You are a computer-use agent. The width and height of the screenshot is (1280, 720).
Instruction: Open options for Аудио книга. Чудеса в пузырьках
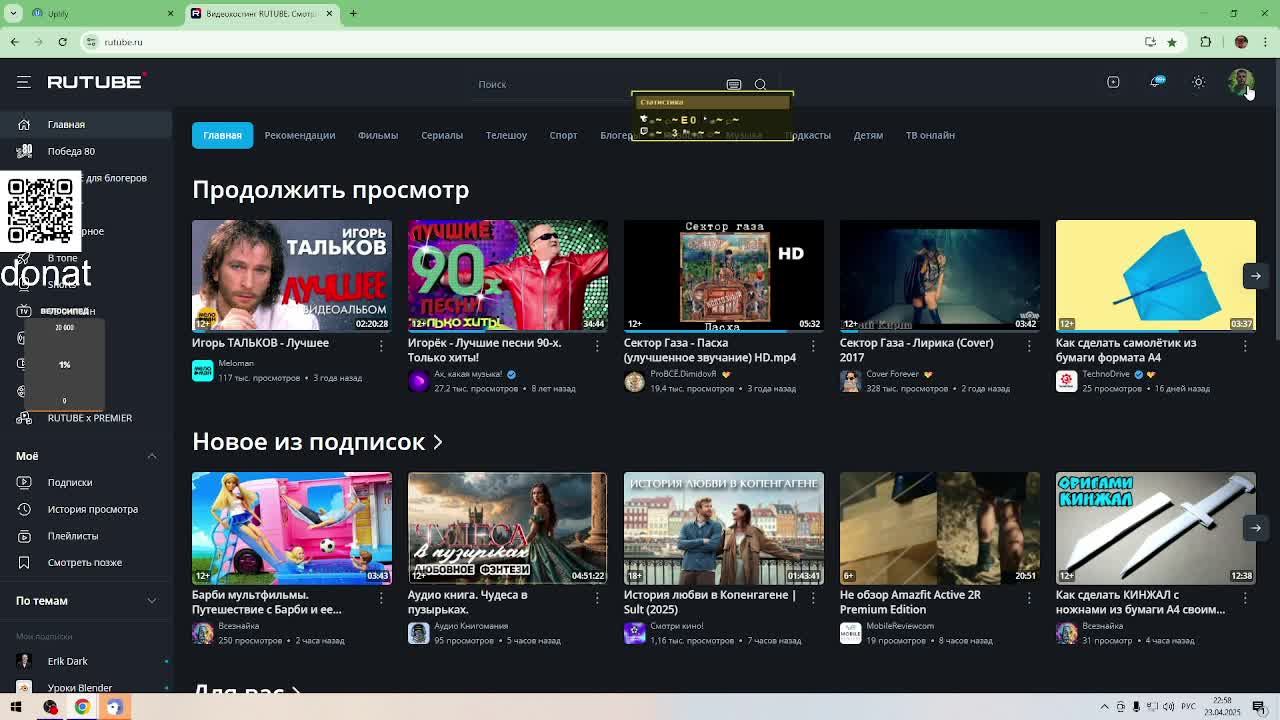(597, 598)
